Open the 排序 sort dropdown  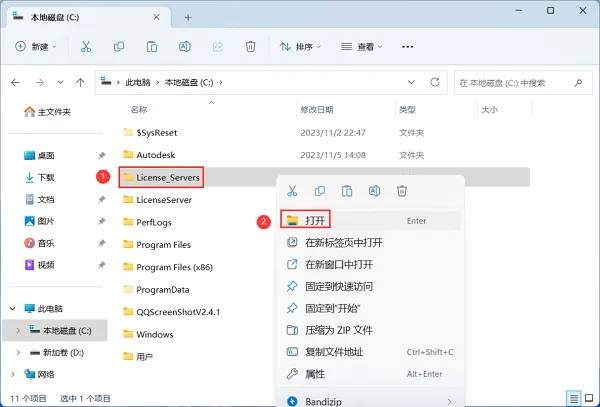300,47
